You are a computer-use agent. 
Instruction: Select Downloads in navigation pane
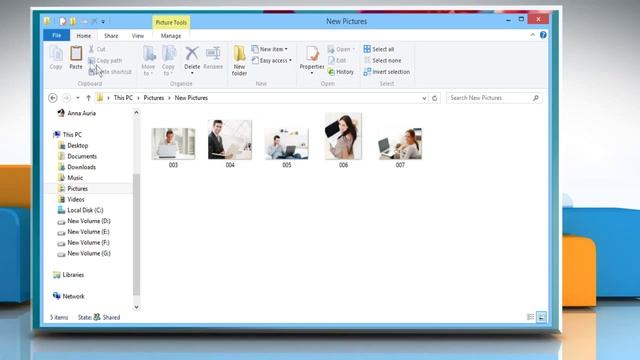tap(81, 167)
